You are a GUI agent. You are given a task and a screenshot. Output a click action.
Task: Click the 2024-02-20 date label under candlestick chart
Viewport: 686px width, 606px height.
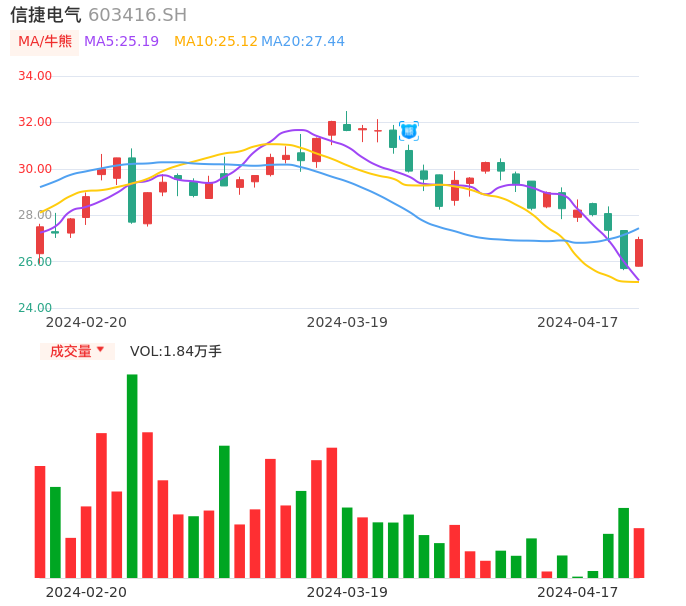point(87,322)
